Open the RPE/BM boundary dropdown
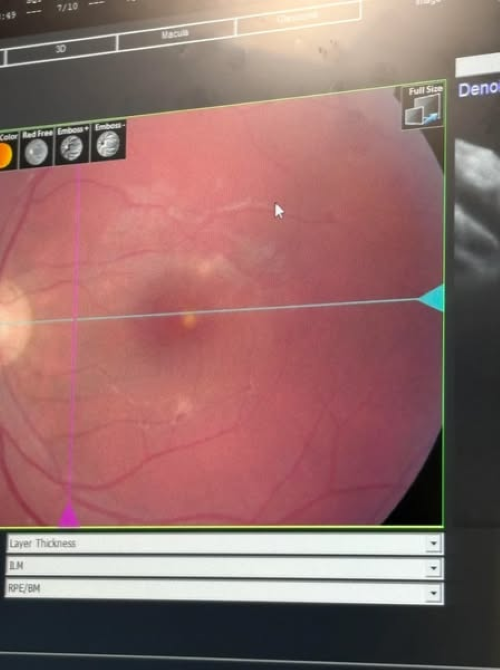 tap(224, 591)
